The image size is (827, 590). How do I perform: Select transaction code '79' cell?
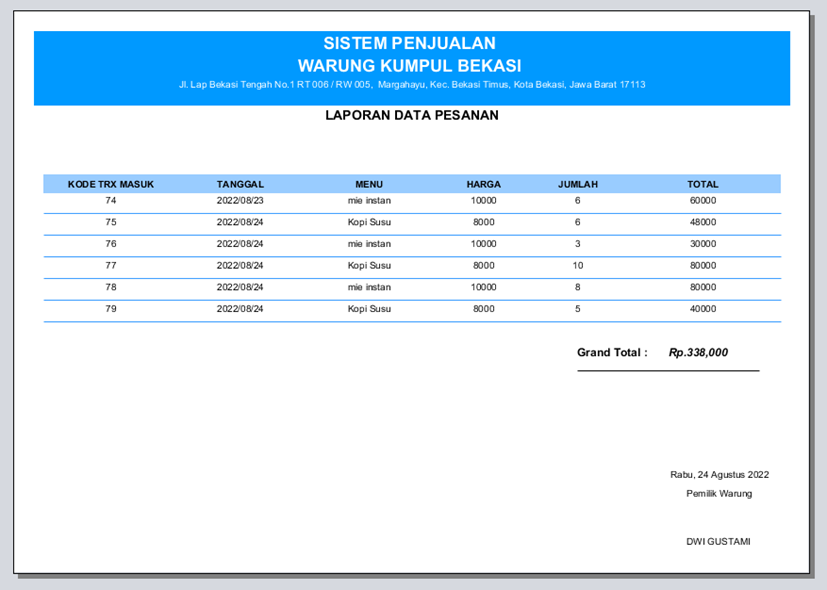[111, 308]
